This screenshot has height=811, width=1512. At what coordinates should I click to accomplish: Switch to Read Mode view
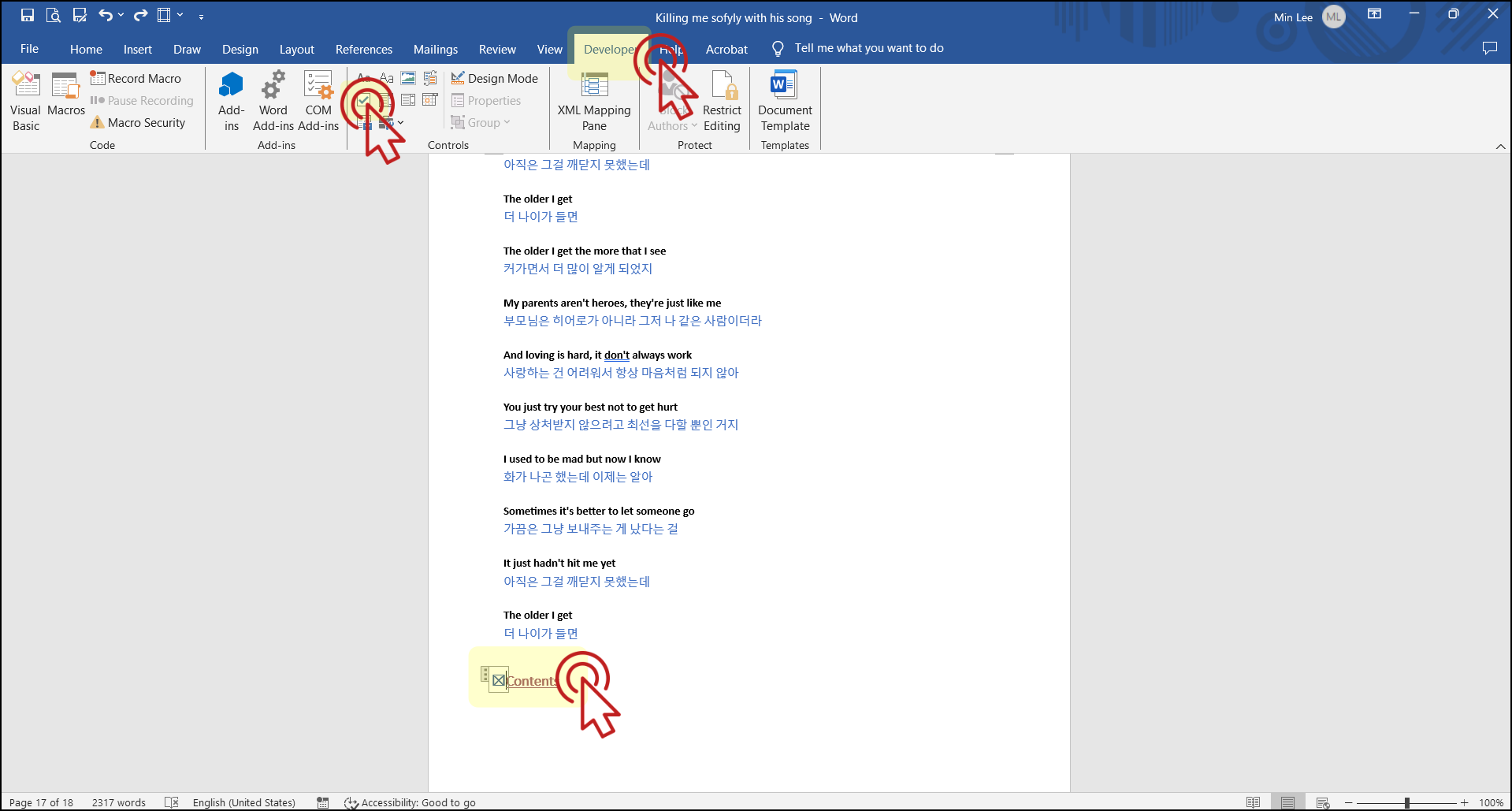pyautogui.click(x=1253, y=802)
